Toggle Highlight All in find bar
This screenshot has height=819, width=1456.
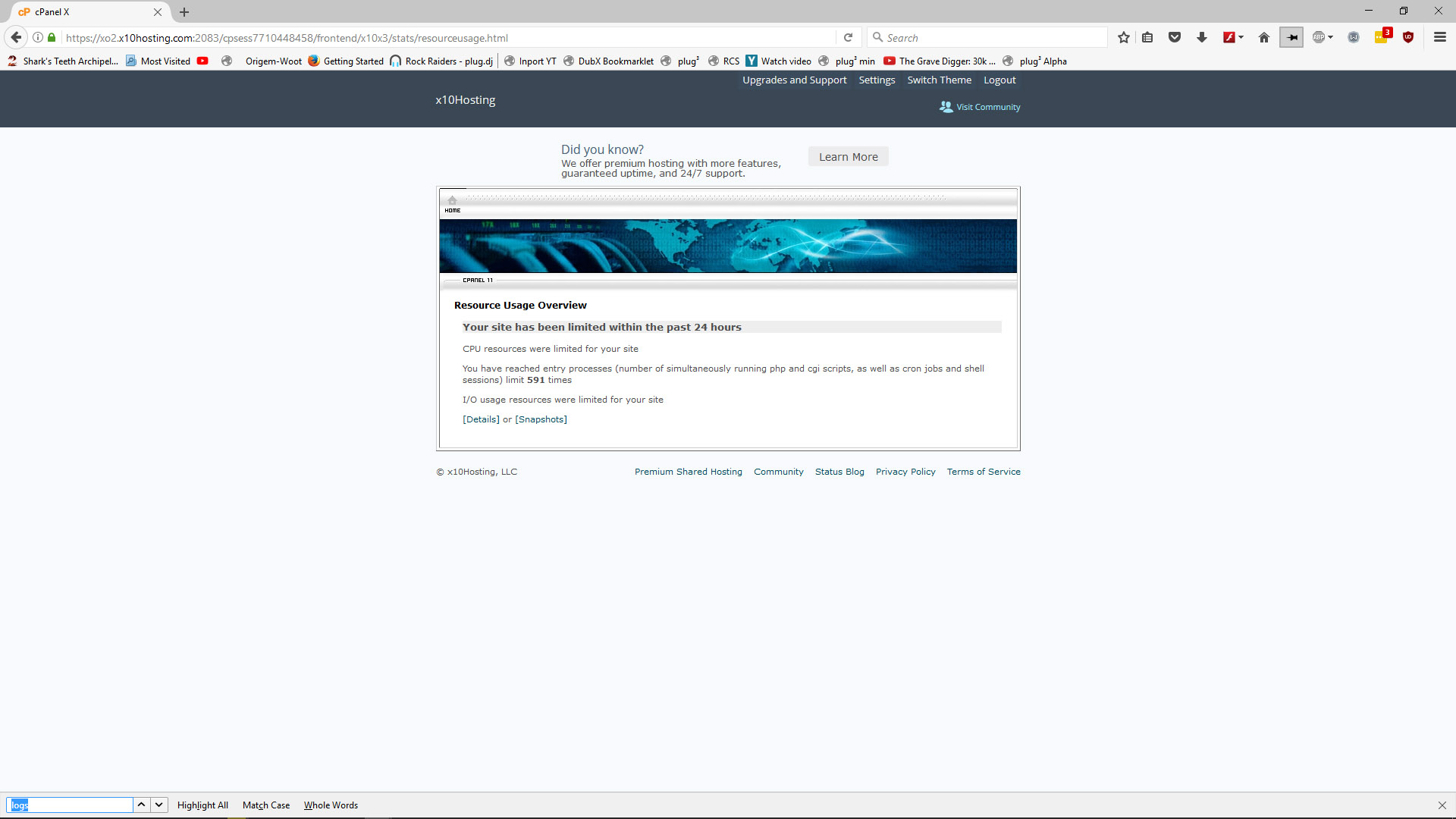click(x=202, y=805)
